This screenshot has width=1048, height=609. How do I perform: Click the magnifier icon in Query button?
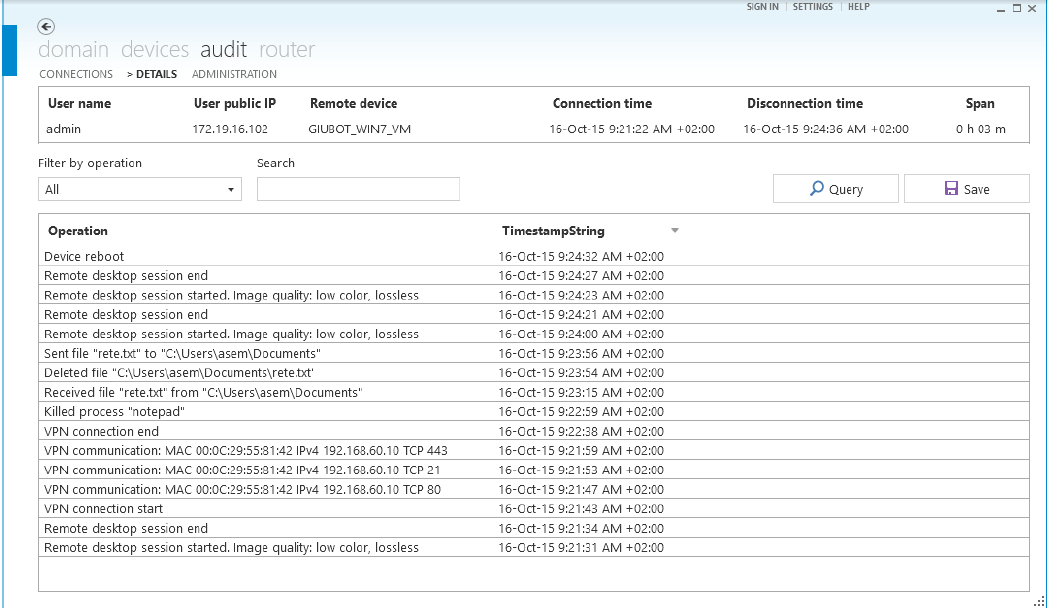(x=816, y=189)
